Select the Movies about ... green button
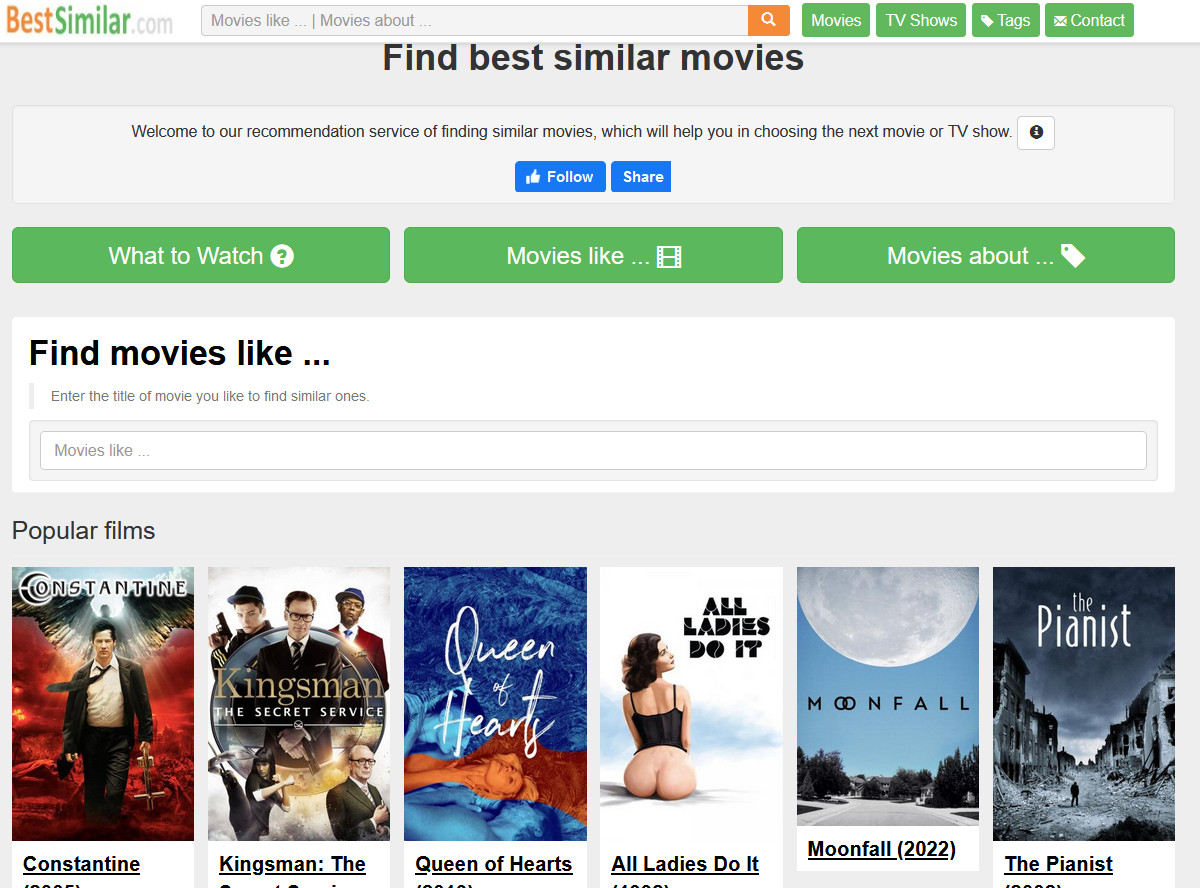This screenshot has width=1200, height=888. point(986,255)
